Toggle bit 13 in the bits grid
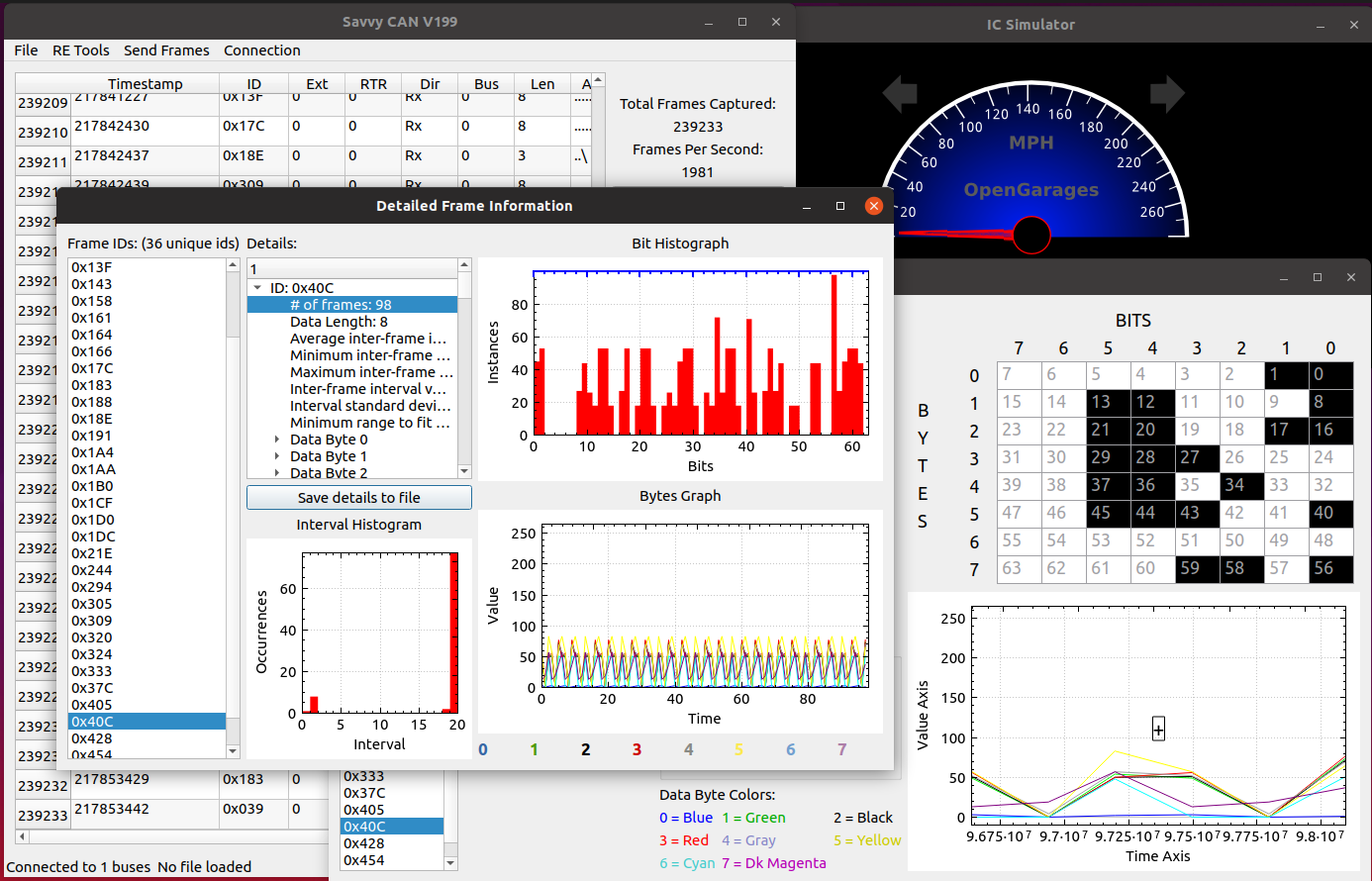Image resolution: width=1372 pixels, height=881 pixels. click(x=1108, y=402)
